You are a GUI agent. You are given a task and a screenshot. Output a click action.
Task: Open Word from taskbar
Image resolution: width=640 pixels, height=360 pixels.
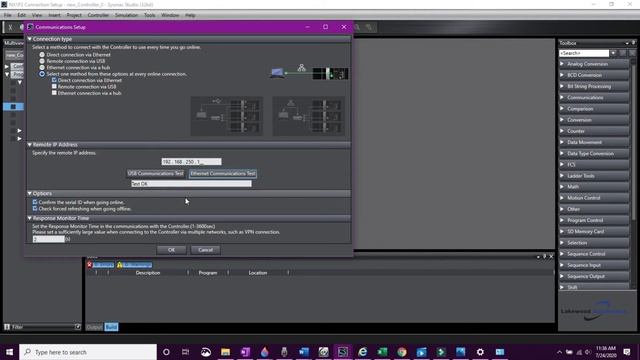point(304,352)
